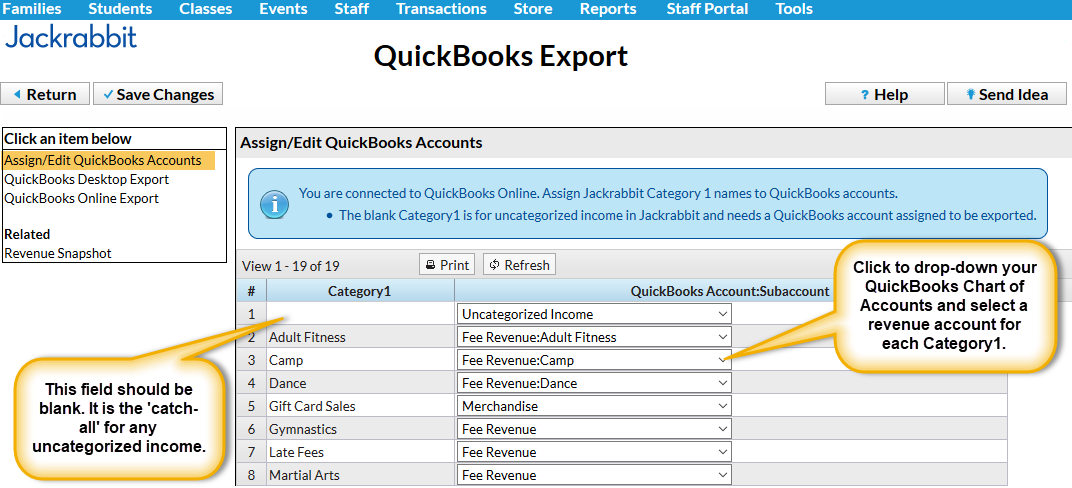Expand Fee Revenue:Adult Fitness dropdown

[x=594, y=337]
